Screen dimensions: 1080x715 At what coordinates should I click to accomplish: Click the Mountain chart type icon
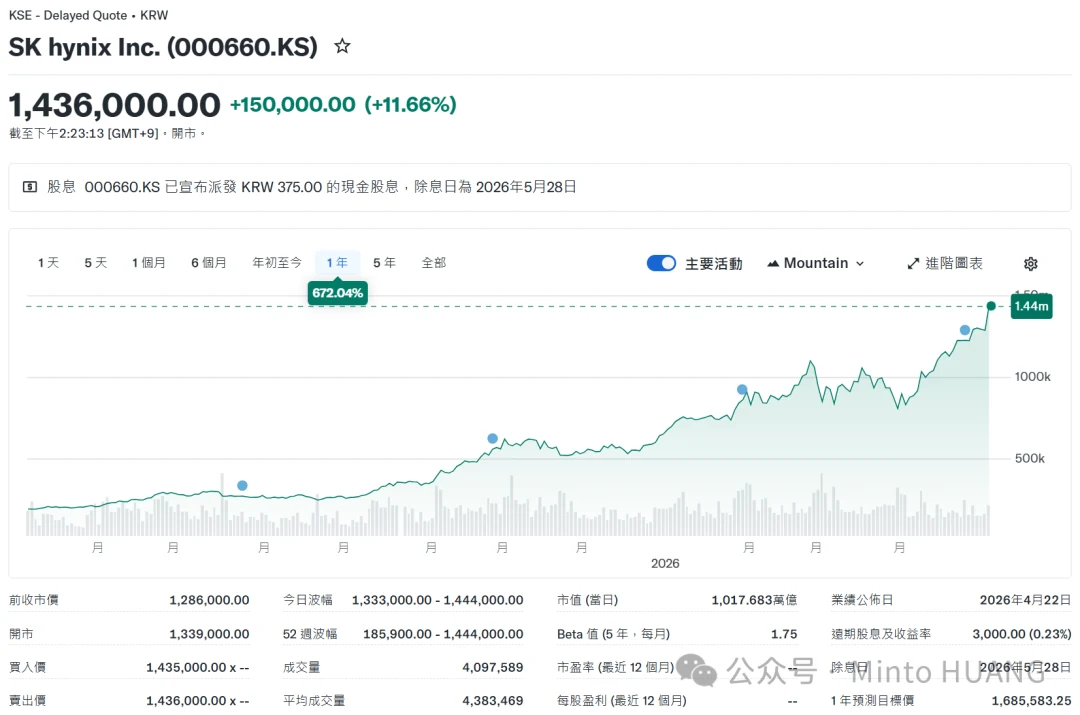tap(773, 263)
